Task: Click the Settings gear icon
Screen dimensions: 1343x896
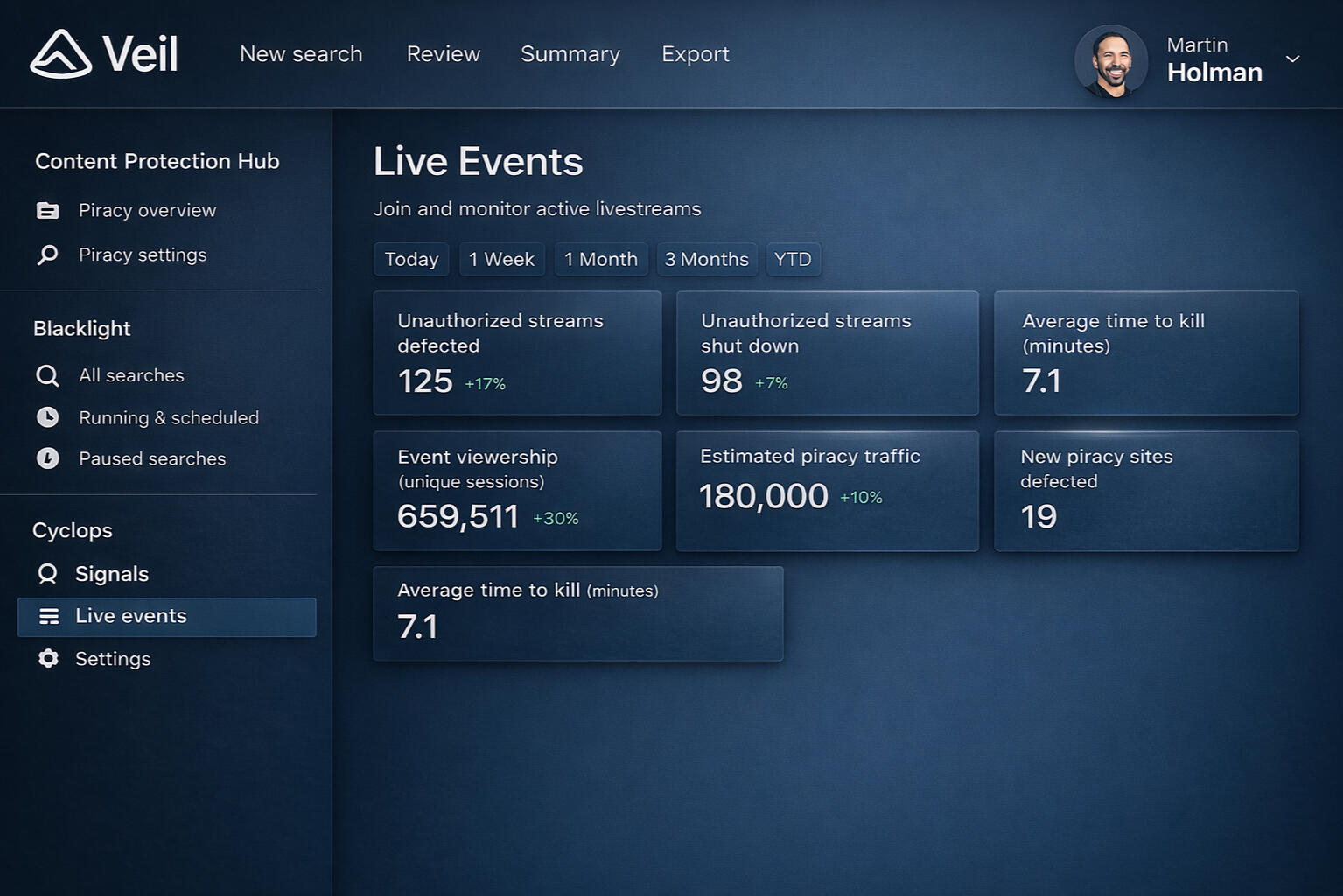Action: (48, 659)
